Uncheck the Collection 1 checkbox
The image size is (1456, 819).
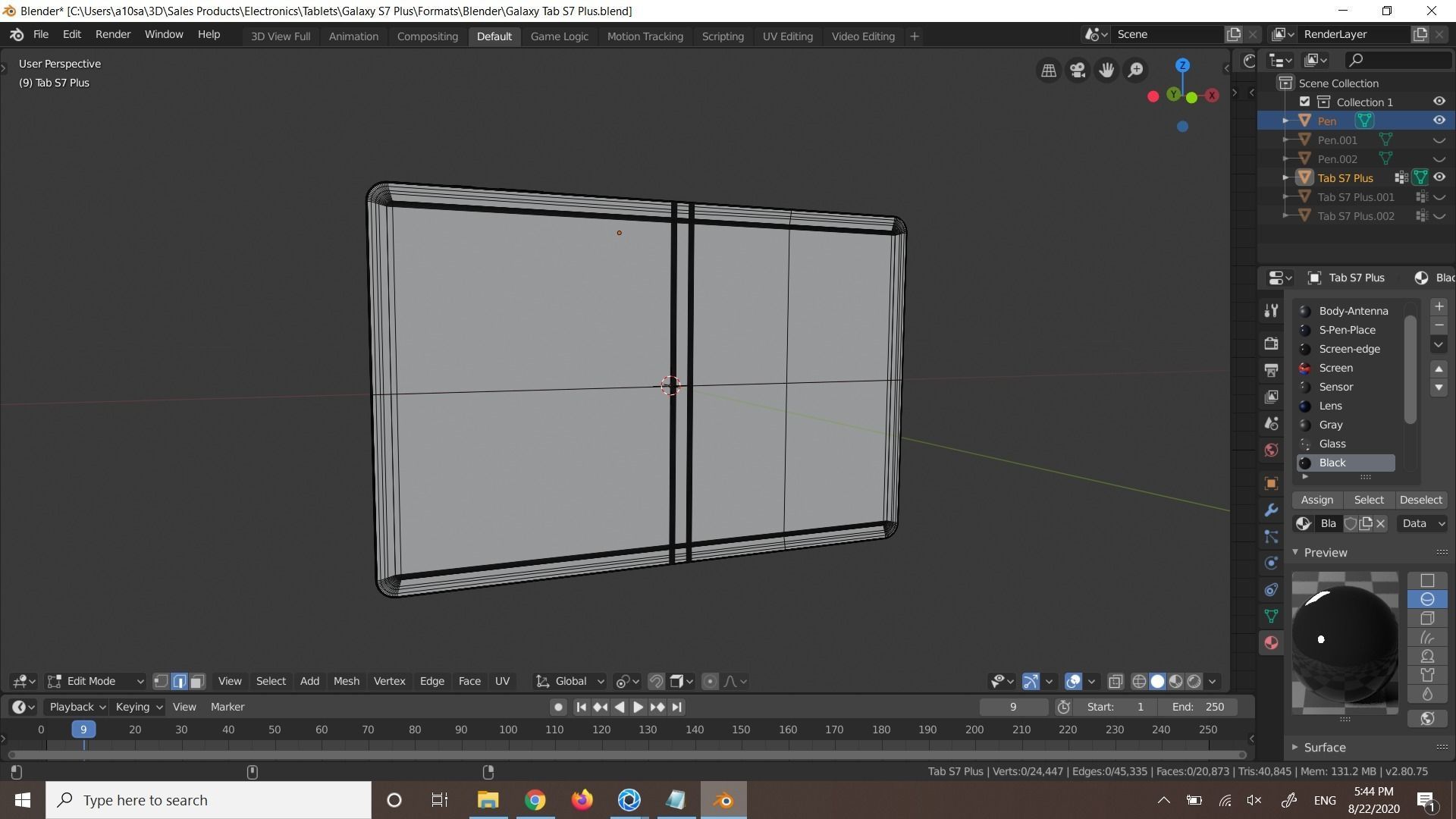(x=1304, y=102)
